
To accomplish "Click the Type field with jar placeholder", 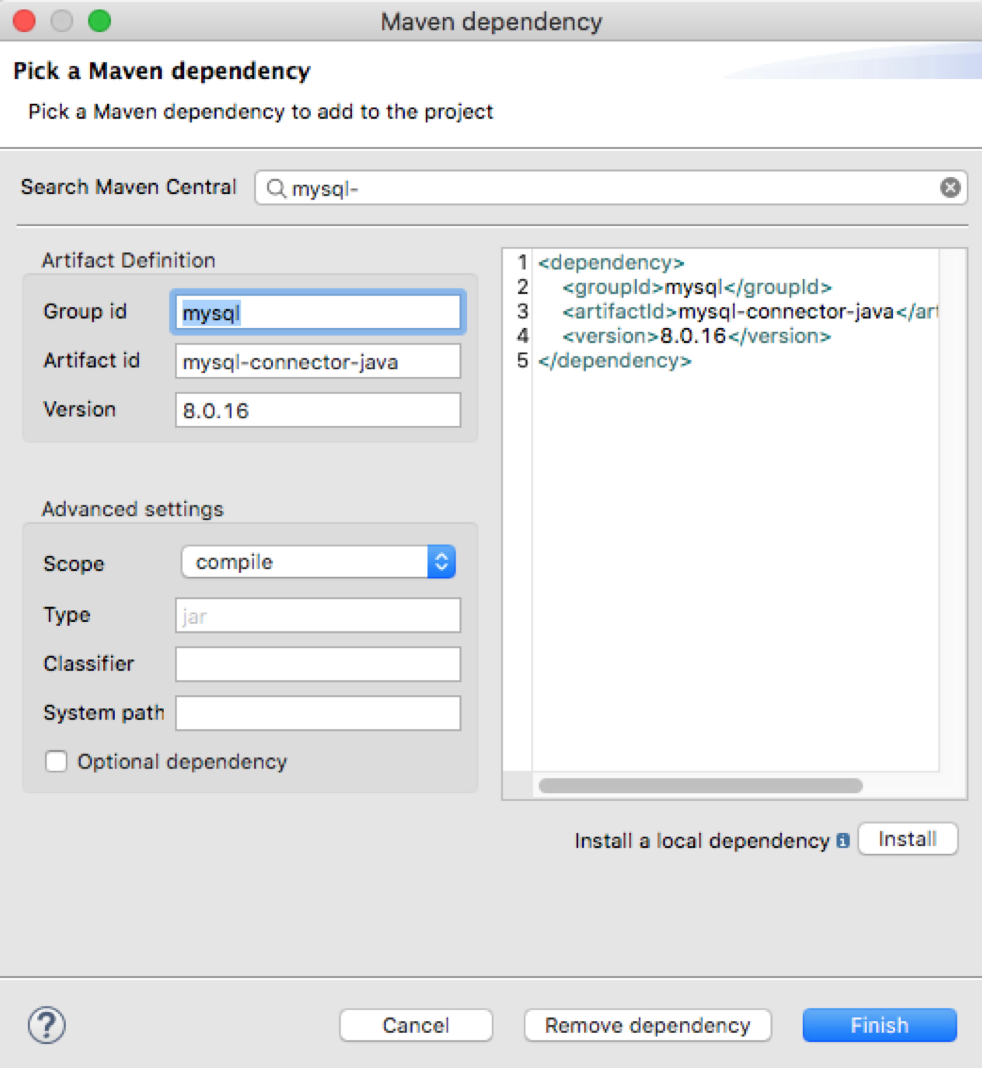I will click(318, 616).
